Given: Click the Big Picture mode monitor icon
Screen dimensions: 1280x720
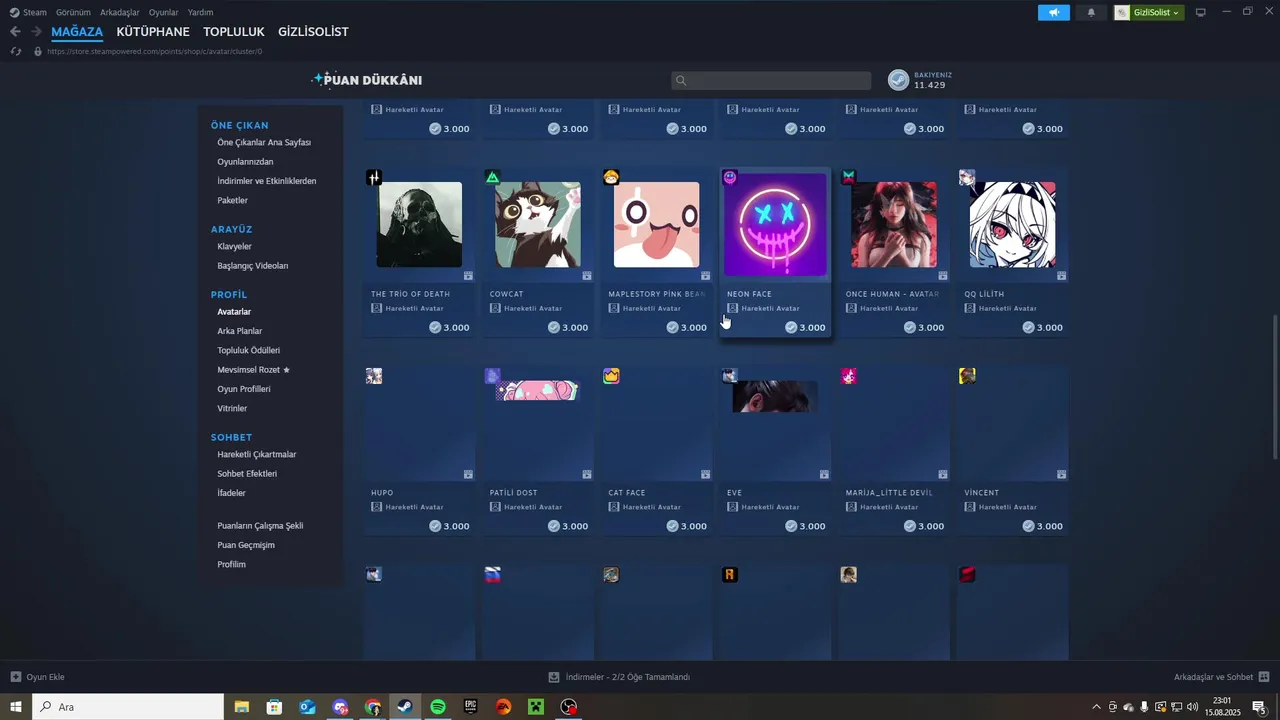Looking at the screenshot, I should pyautogui.click(x=1201, y=12).
